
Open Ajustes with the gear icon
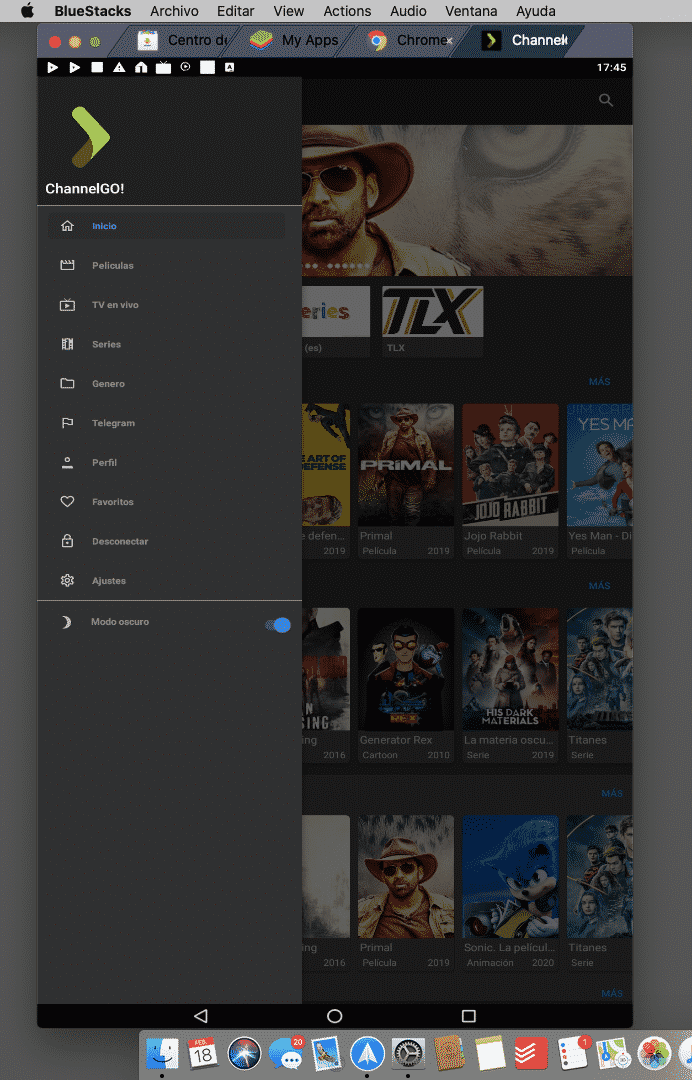point(67,581)
